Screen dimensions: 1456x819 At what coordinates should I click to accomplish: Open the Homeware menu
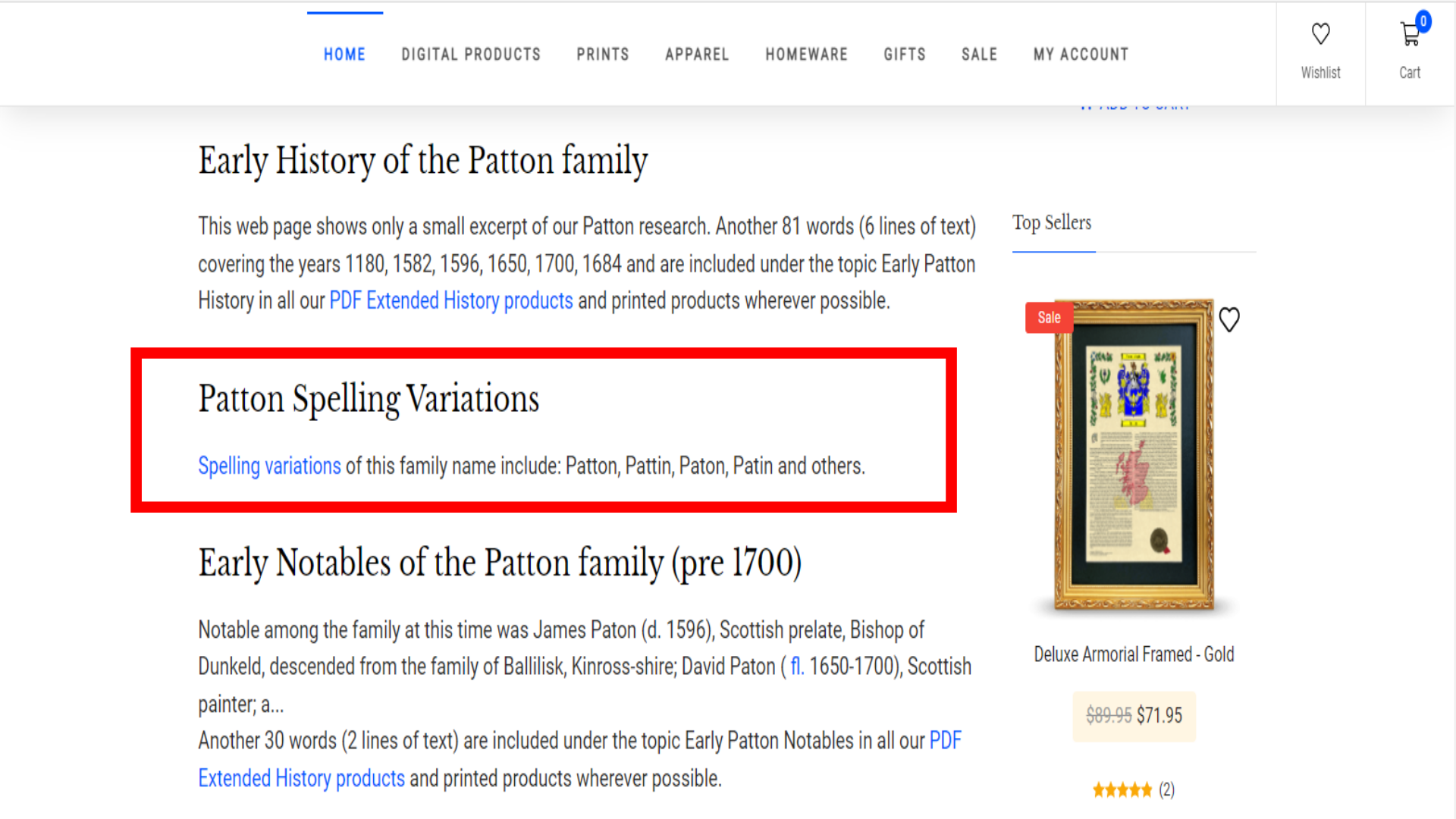coord(806,55)
